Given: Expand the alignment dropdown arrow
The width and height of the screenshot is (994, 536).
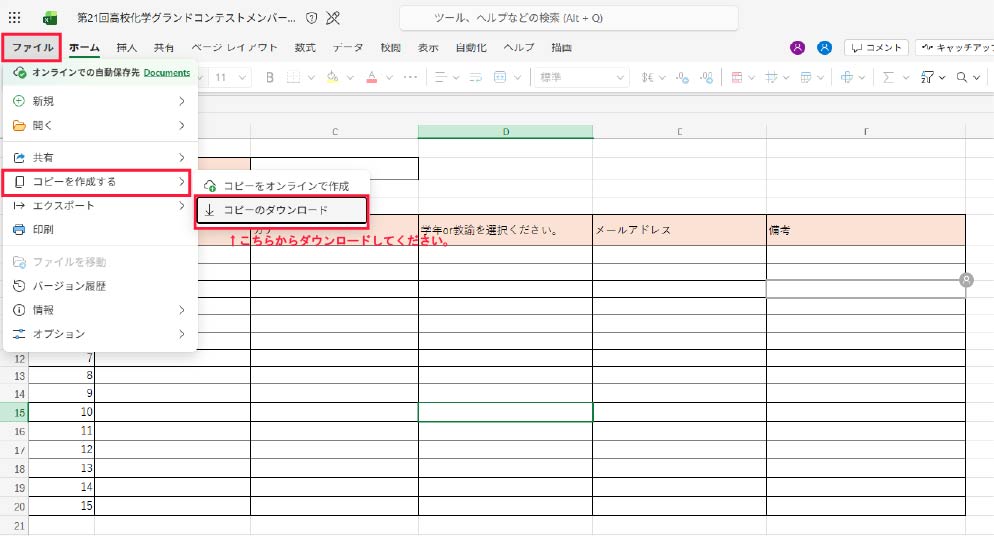Looking at the screenshot, I should pyautogui.click(x=455, y=77).
